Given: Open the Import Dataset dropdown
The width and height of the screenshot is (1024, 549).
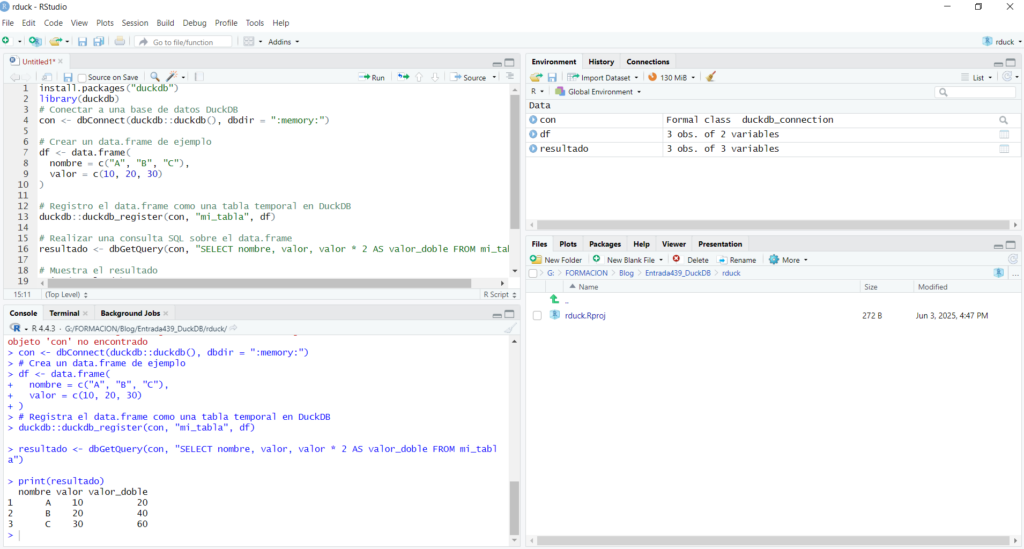Looking at the screenshot, I should 603,77.
